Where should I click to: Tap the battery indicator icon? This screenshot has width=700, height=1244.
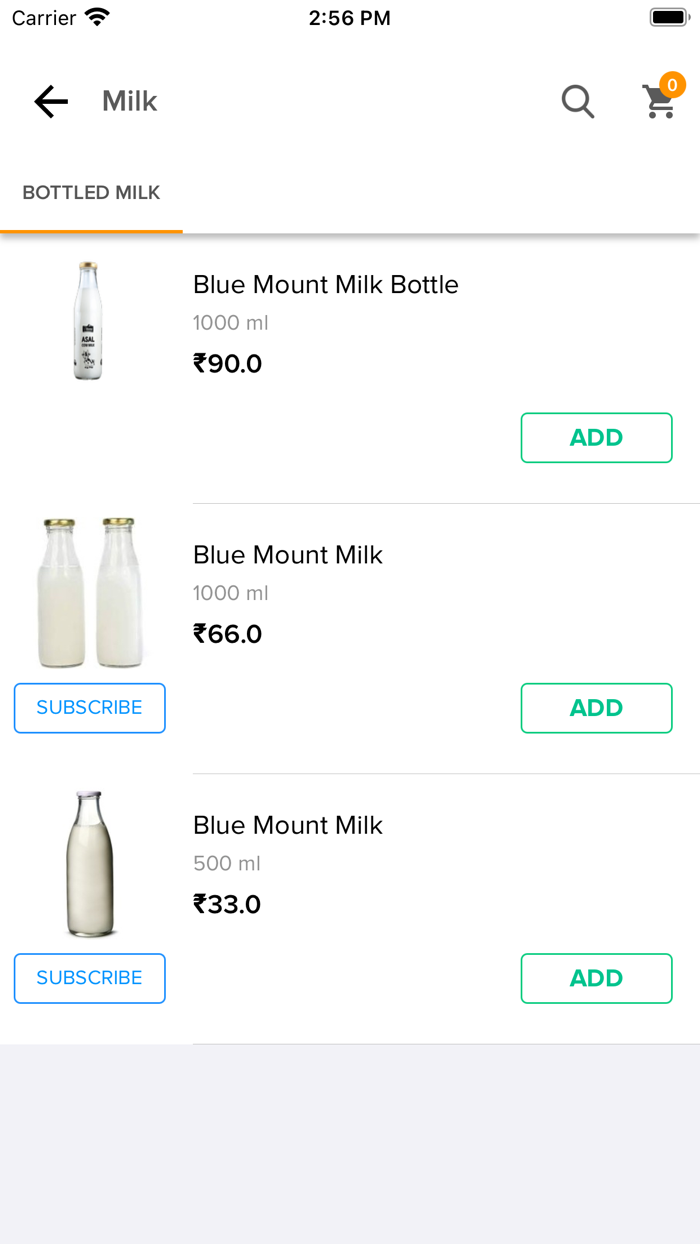click(669, 18)
